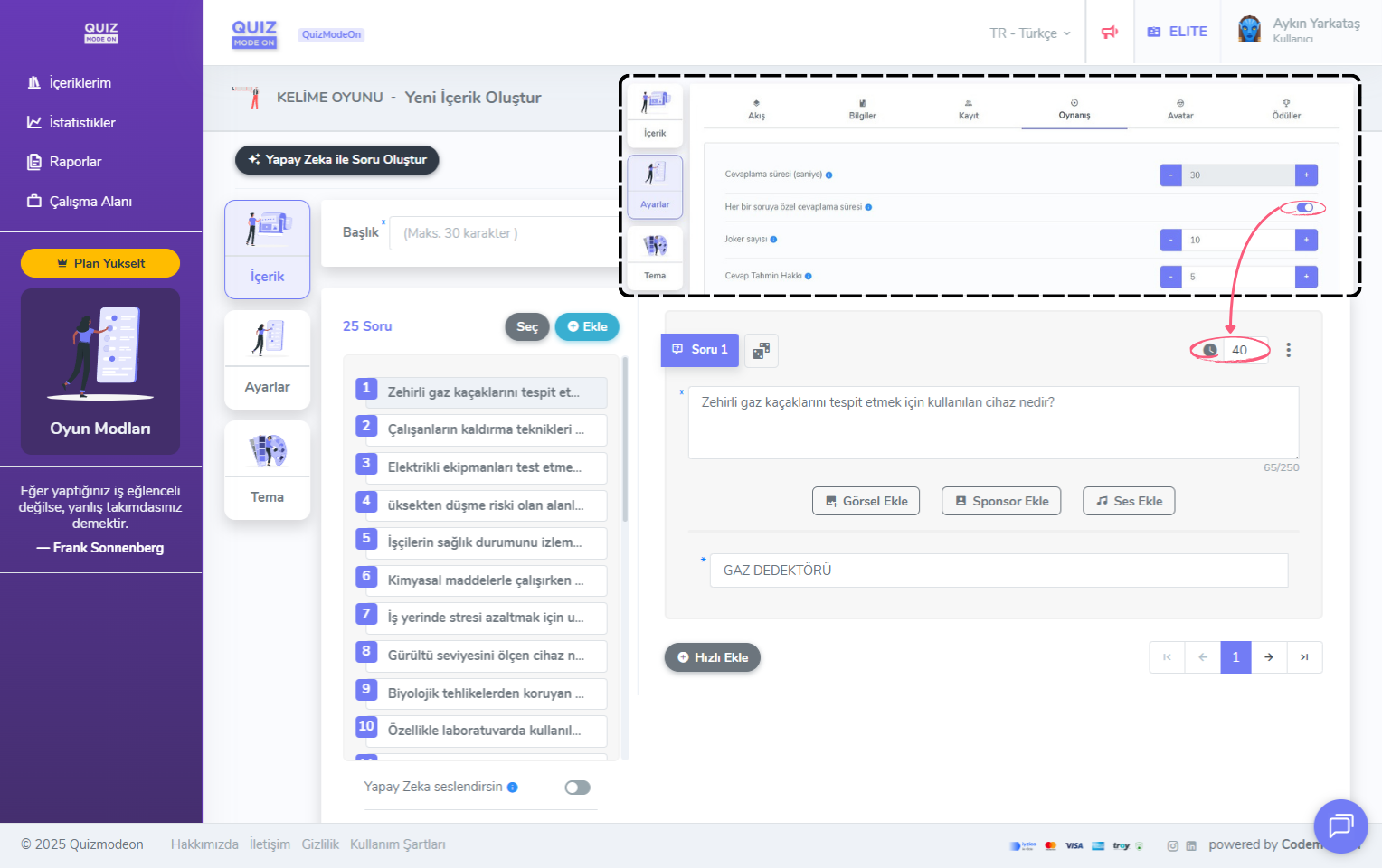Image resolution: width=1382 pixels, height=868 pixels.
Task: Click info icon next to Yapay Zeka seslendirsin
Action: [x=513, y=788]
